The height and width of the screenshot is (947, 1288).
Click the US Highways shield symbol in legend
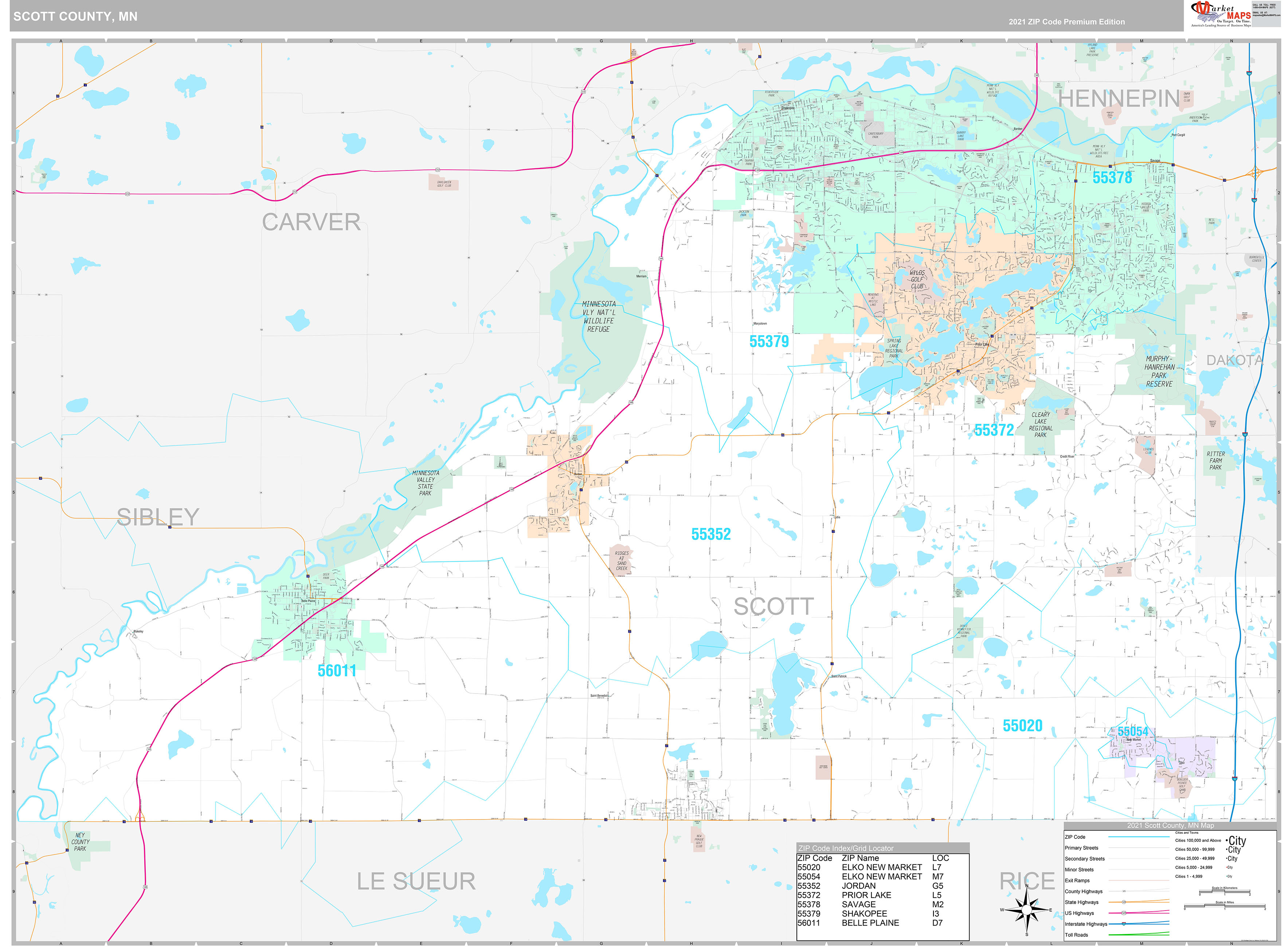tap(1123, 913)
